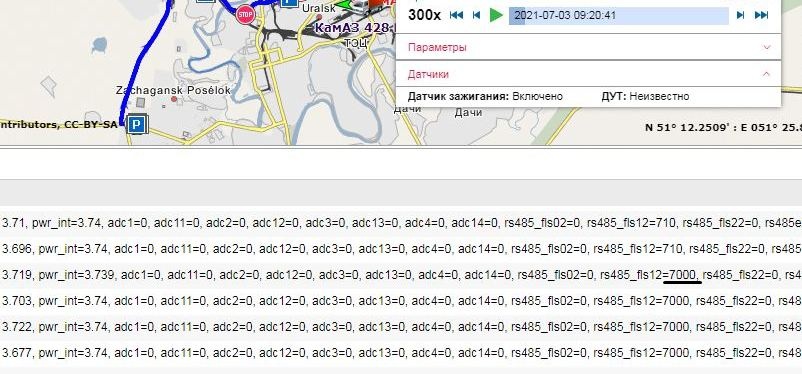This screenshot has width=802, height=374.
Task: Step one point back with the previous icon
Action: tap(476, 15)
